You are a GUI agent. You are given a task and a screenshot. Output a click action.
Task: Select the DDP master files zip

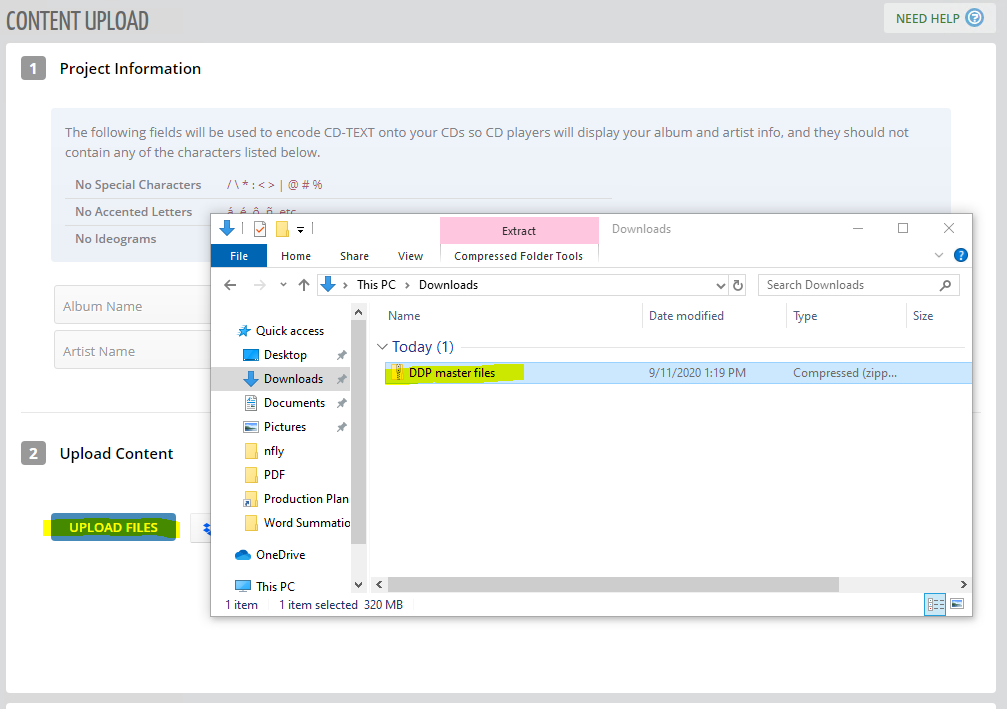click(452, 373)
